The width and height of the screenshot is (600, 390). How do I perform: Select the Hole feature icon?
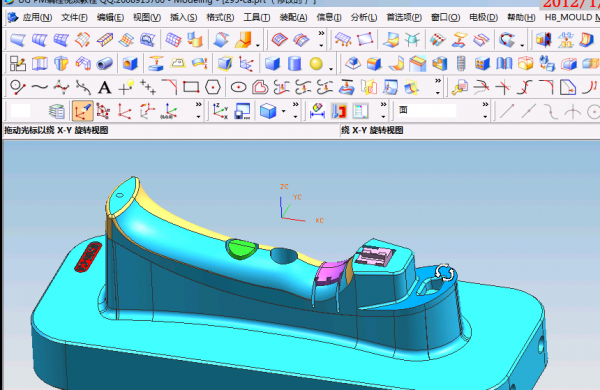tap(130, 64)
